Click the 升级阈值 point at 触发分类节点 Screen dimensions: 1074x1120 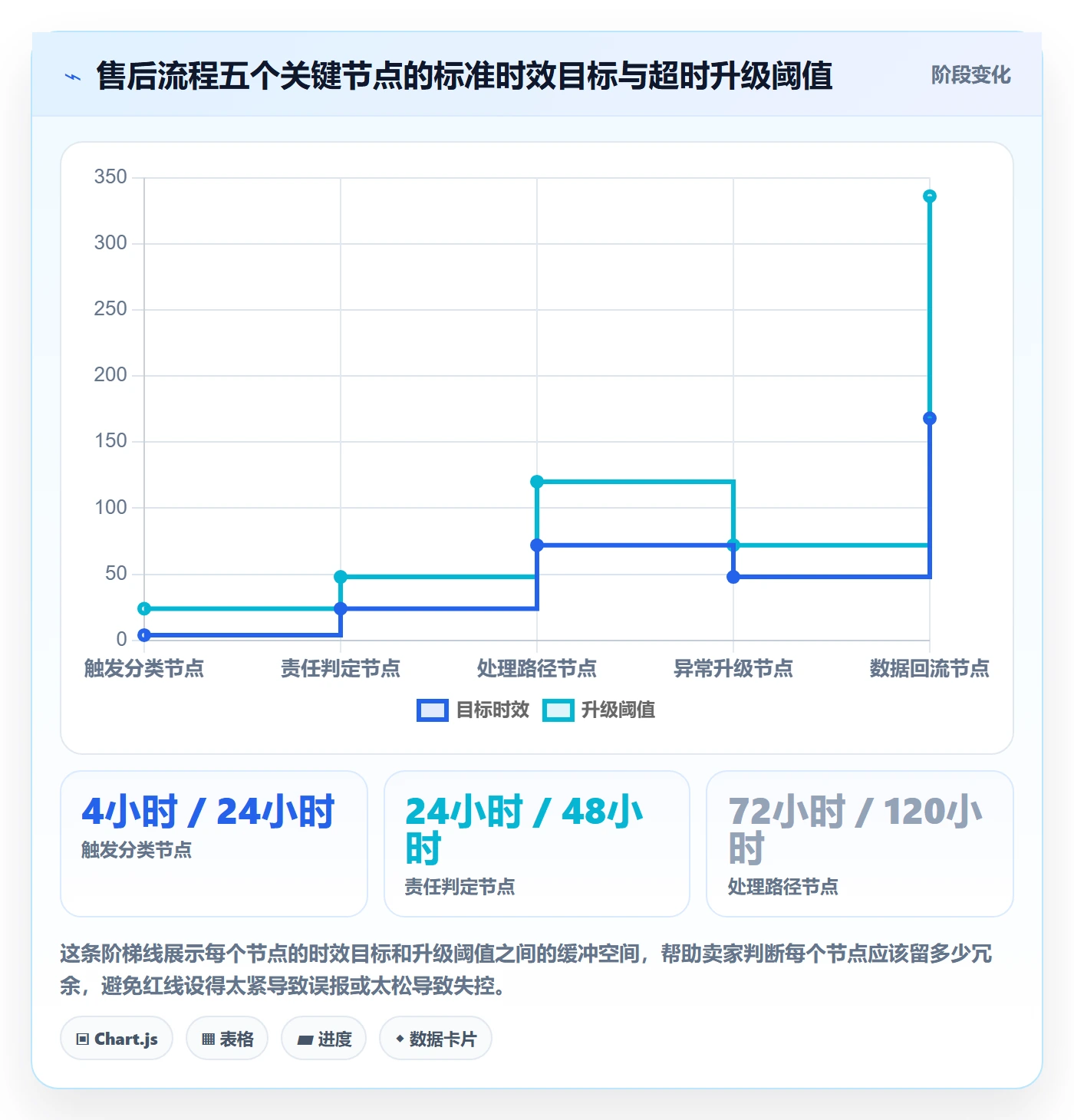click(x=144, y=609)
